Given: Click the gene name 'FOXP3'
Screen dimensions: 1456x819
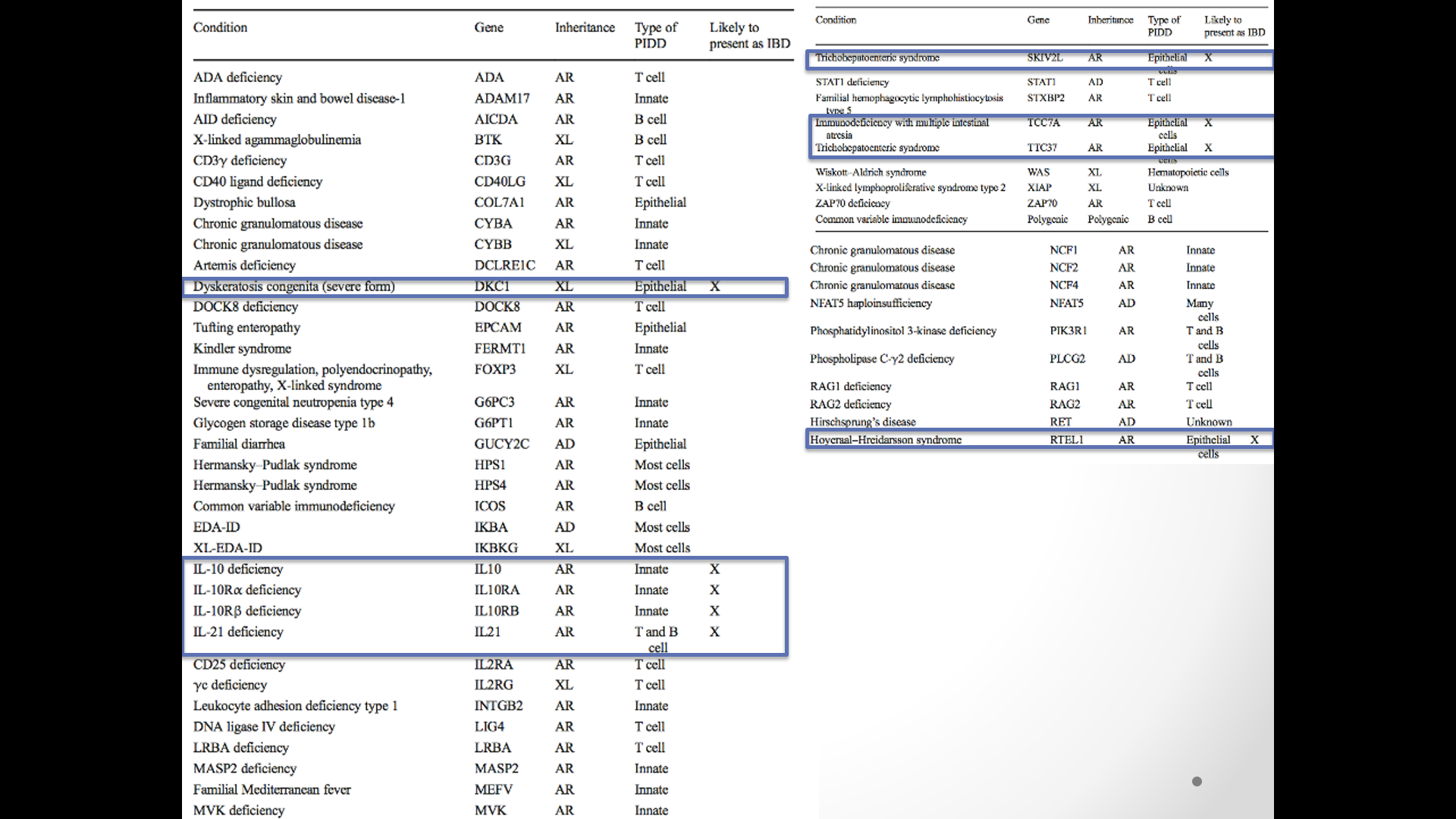Looking at the screenshot, I should click(494, 369).
